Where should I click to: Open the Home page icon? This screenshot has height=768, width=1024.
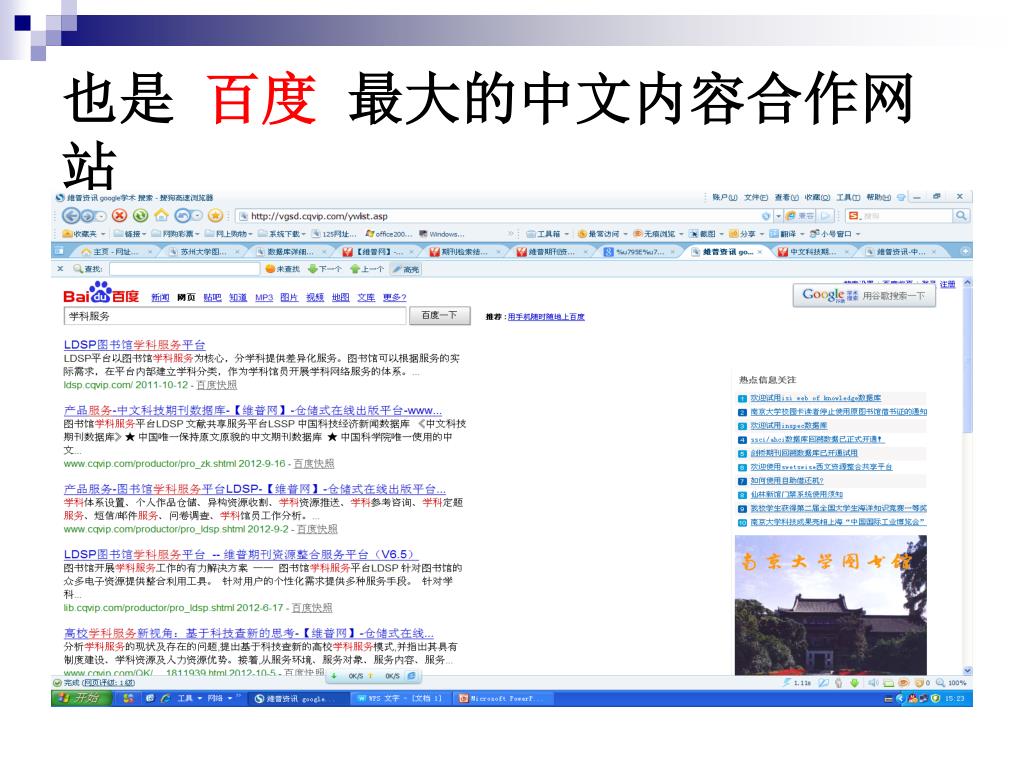(x=161, y=216)
